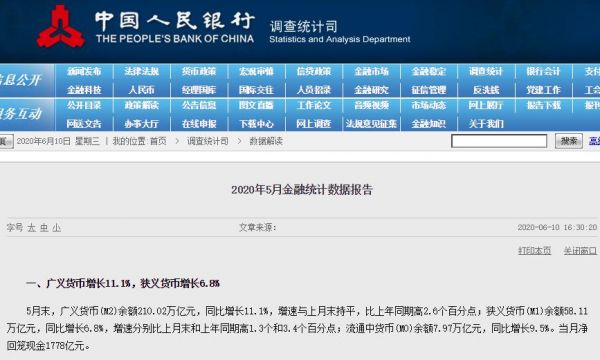Click the 首页 breadcrumb link
The height and width of the screenshot is (360, 600).
pyautogui.click(x=158, y=141)
